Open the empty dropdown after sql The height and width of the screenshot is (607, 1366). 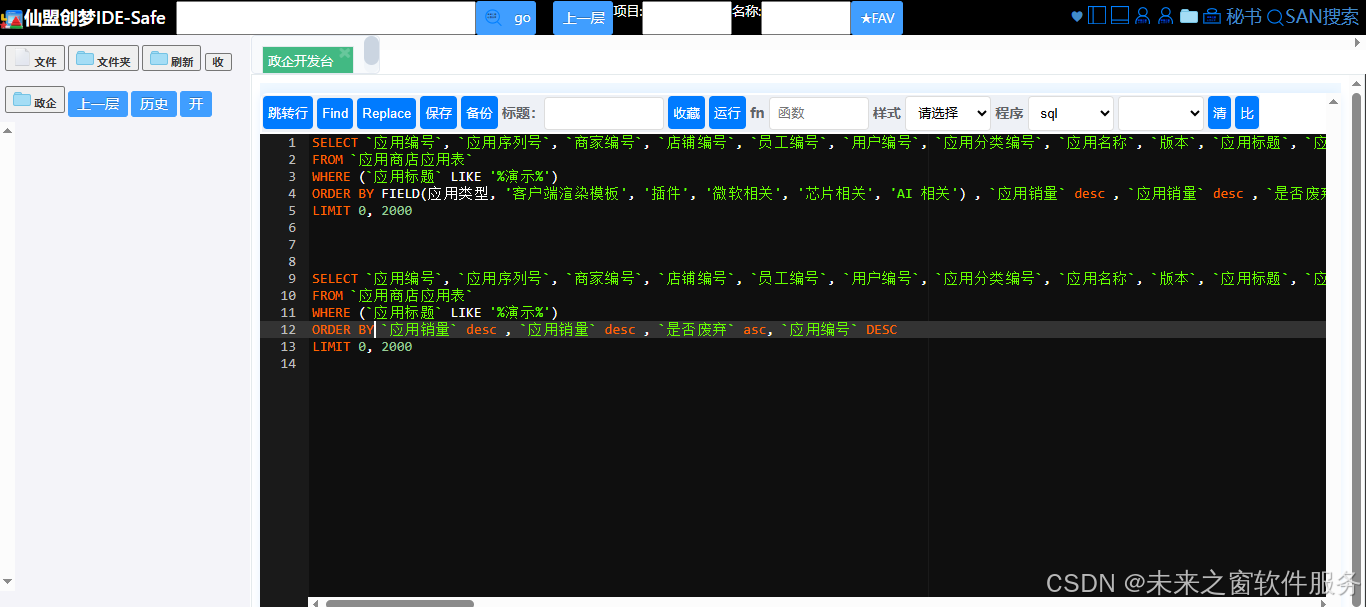tap(1160, 113)
